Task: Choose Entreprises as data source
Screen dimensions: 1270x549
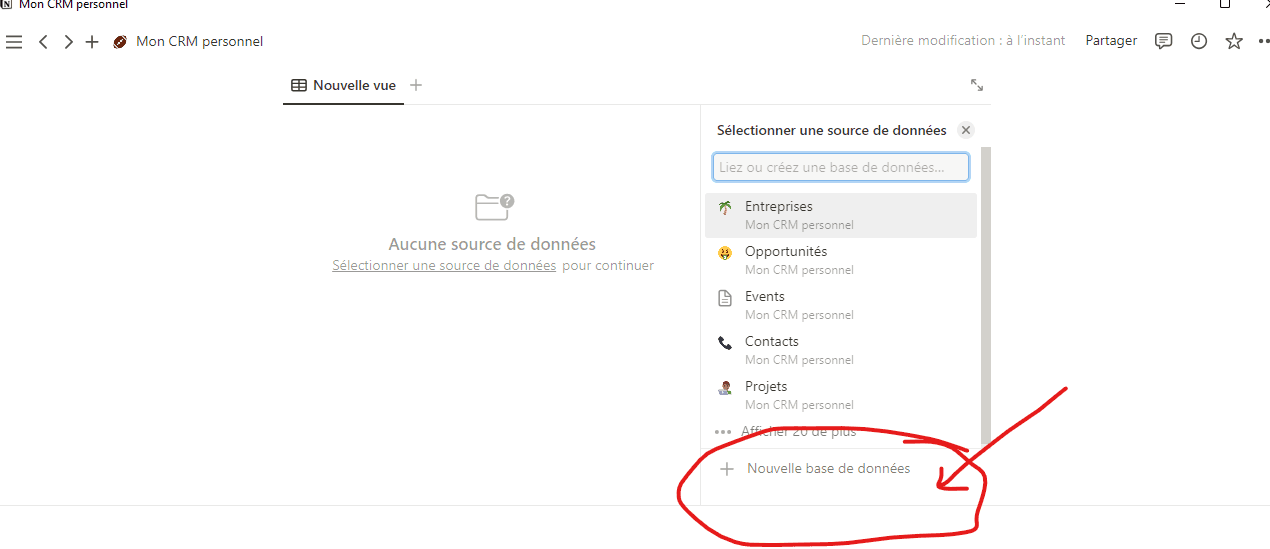Action: (x=840, y=215)
